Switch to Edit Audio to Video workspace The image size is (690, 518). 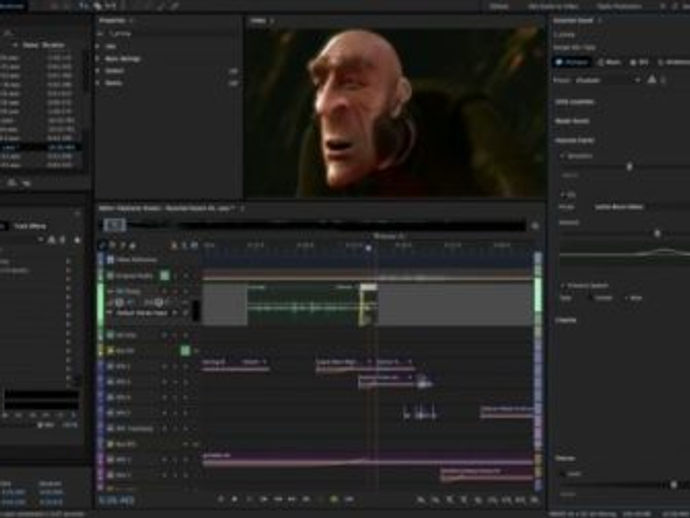(x=553, y=6)
